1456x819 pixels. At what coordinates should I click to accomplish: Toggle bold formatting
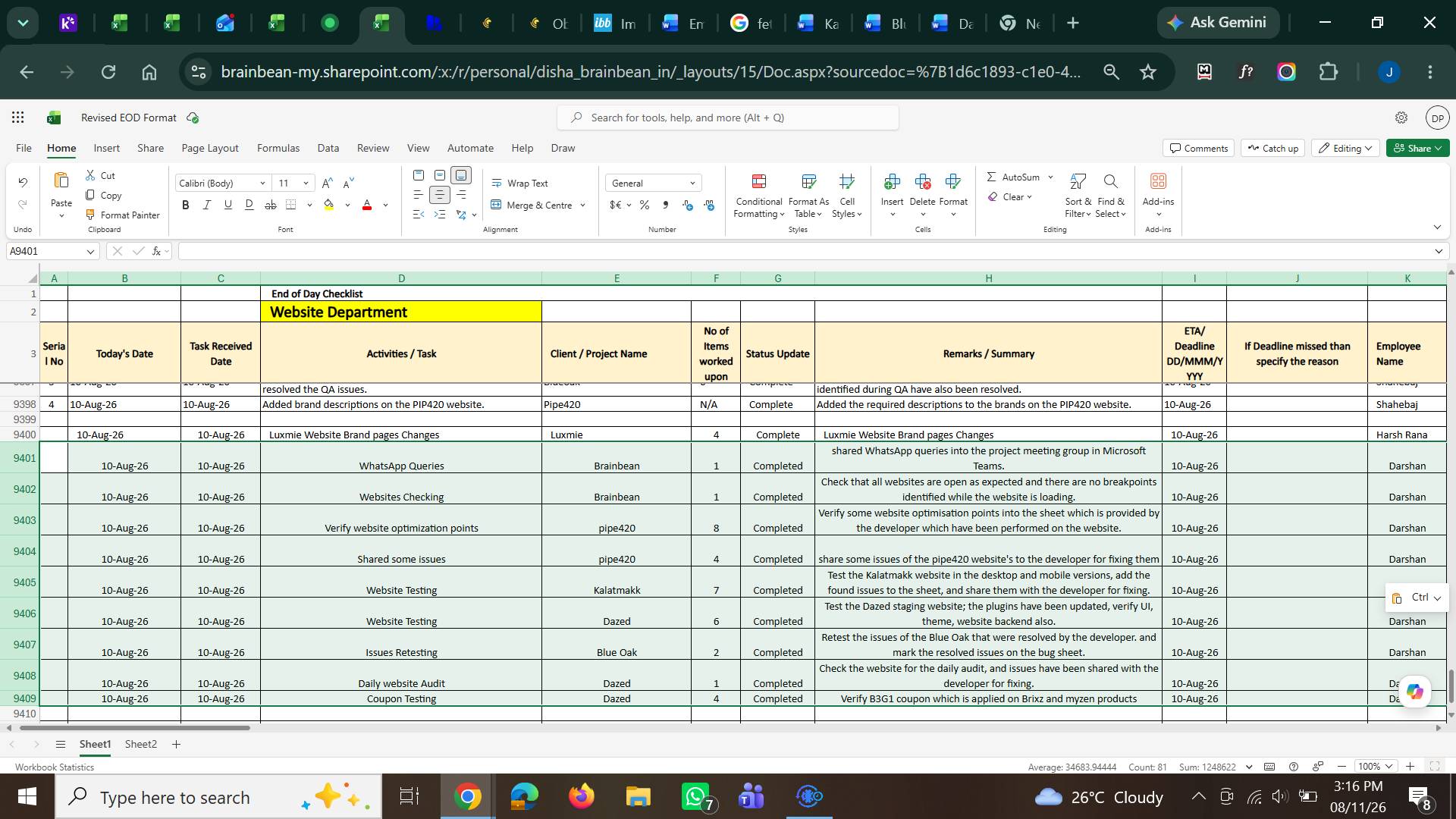[x=185, y=205]
